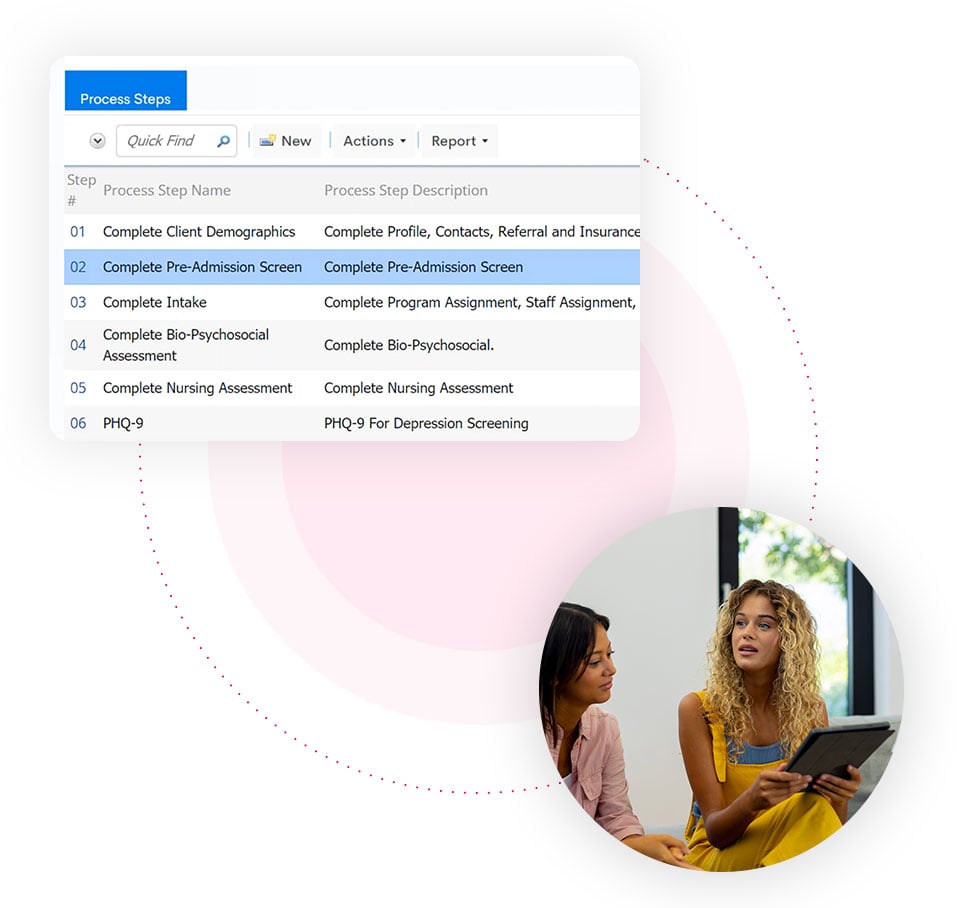Click the New record icon beside New

pos(266,140)
